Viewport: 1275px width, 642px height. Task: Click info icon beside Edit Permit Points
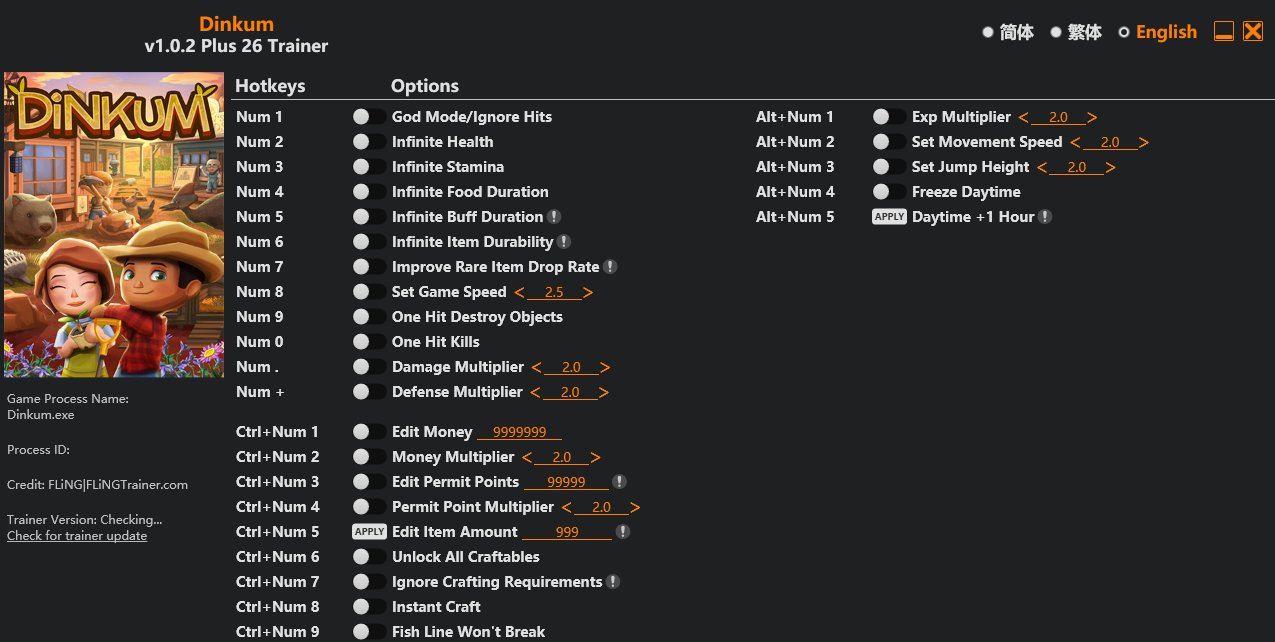(619, 482)
